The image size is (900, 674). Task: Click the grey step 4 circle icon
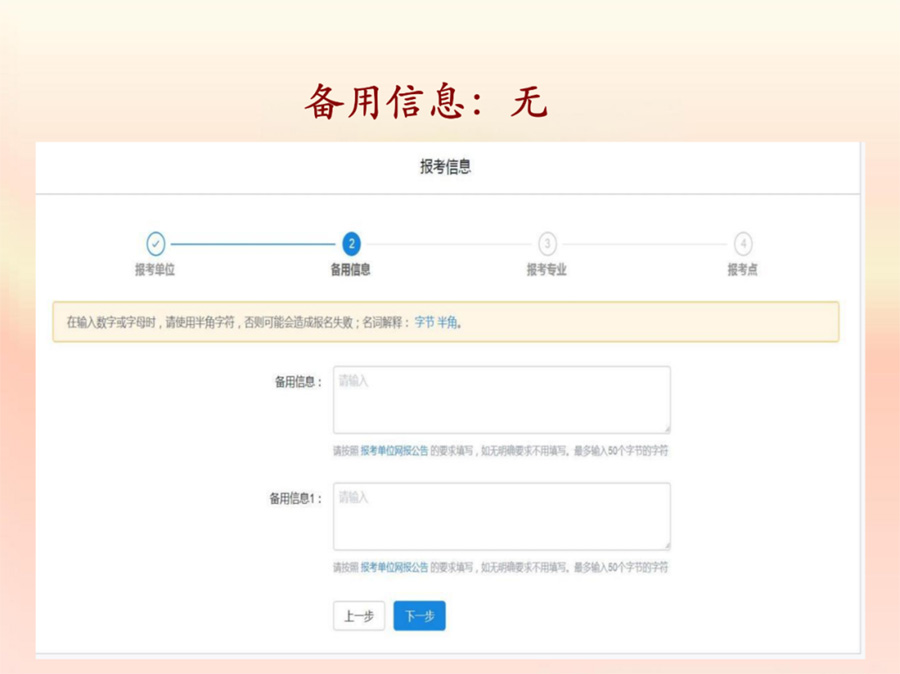coord(742,244)
